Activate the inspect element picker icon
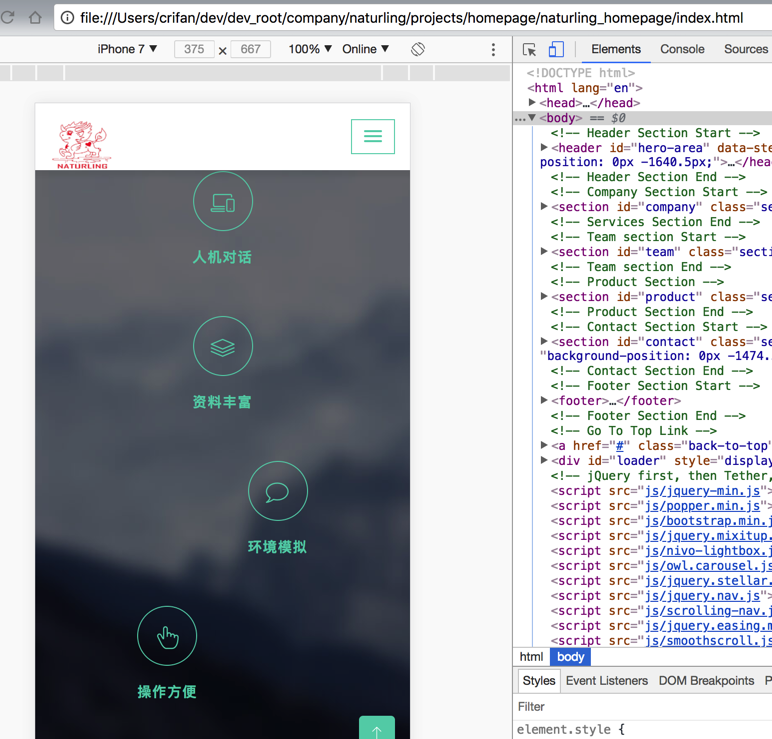The image size is (772, 739). 529,49
